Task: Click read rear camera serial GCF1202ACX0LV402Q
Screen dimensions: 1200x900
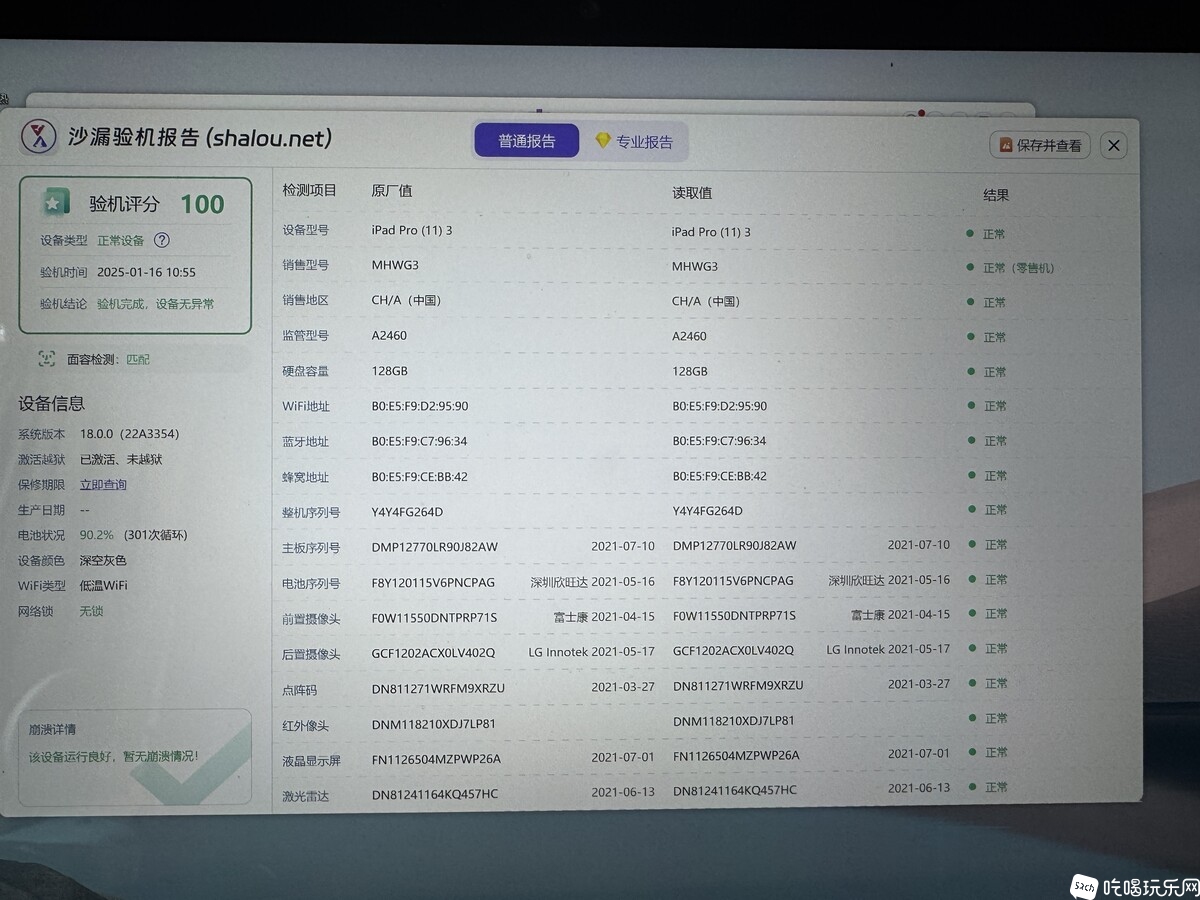Action: click(x=734, y=650)
